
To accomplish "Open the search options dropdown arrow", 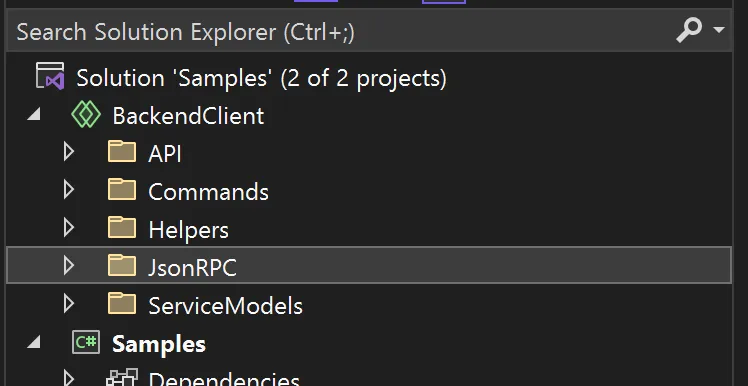I will [718, 31].
